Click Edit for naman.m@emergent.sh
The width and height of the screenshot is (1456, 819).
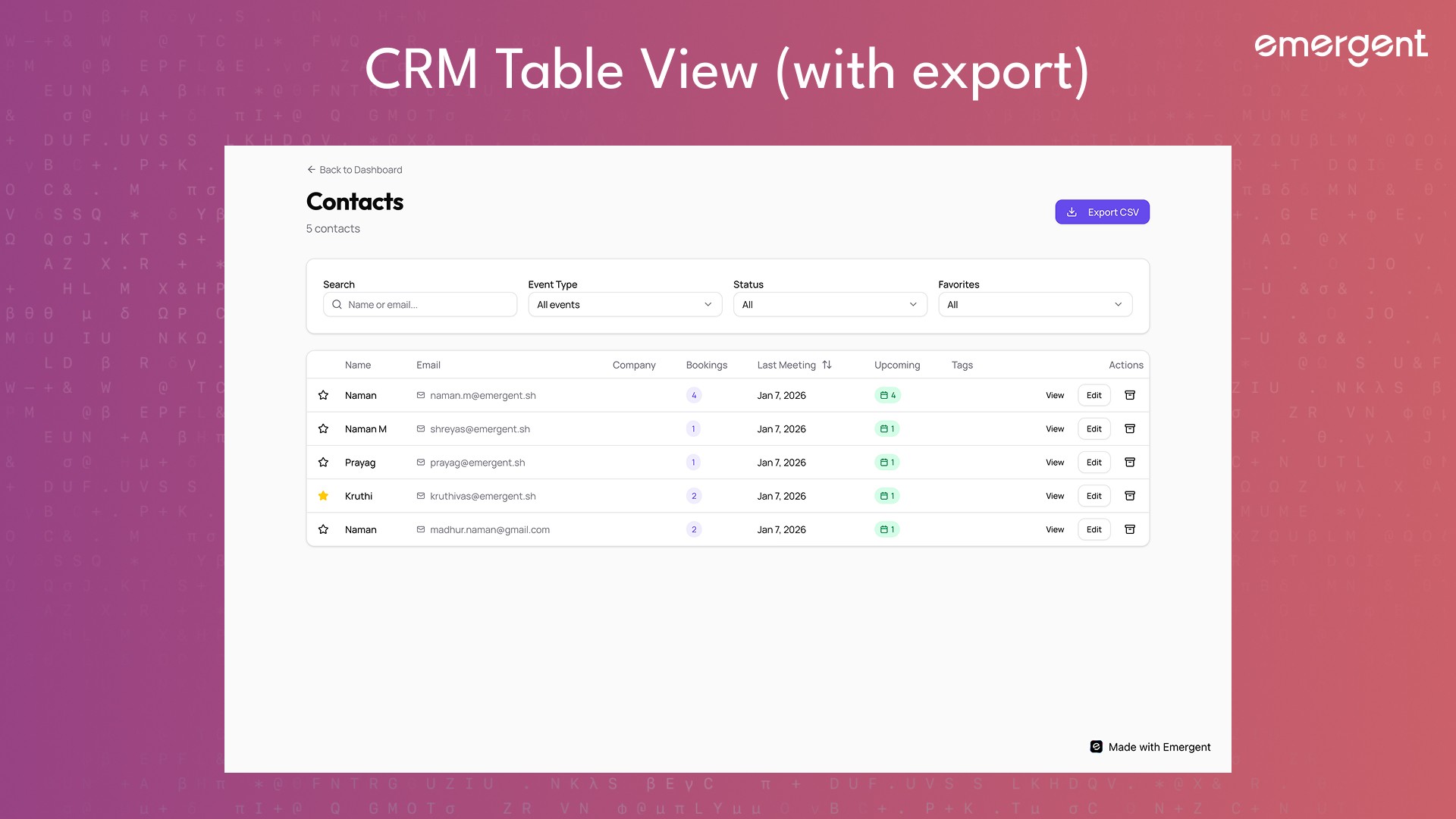click(1094, 395)
